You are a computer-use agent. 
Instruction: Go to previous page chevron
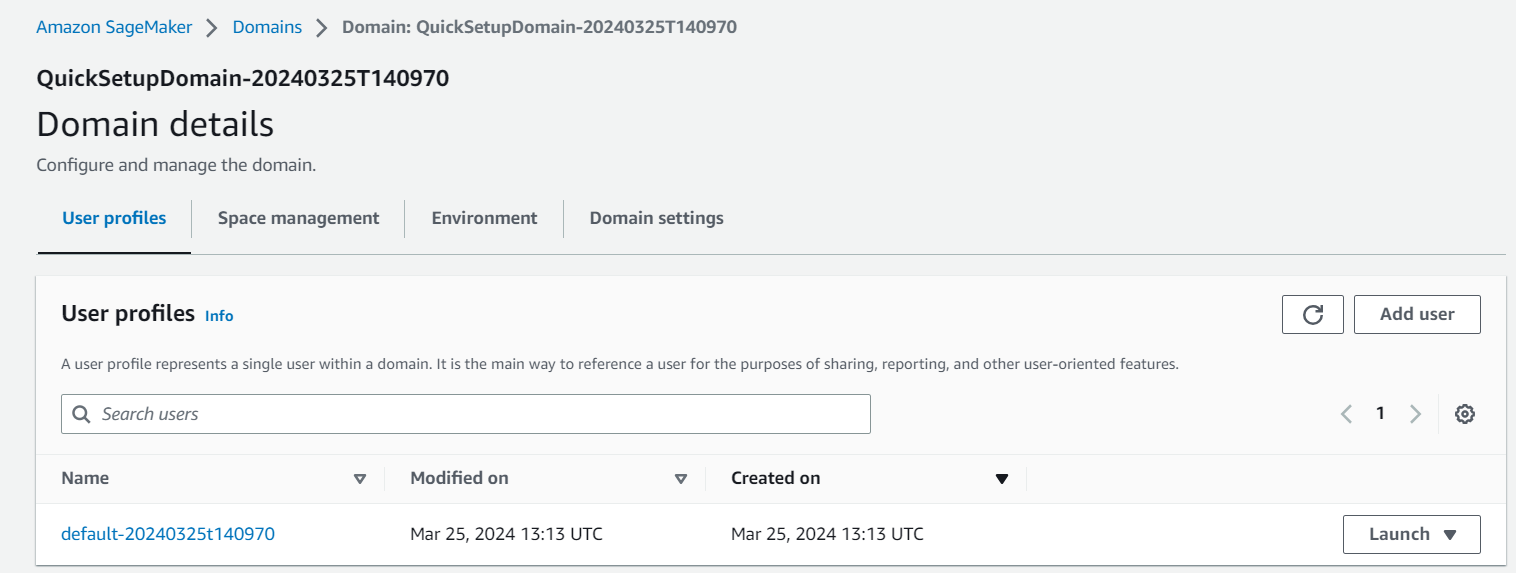tap(1347, 414)
